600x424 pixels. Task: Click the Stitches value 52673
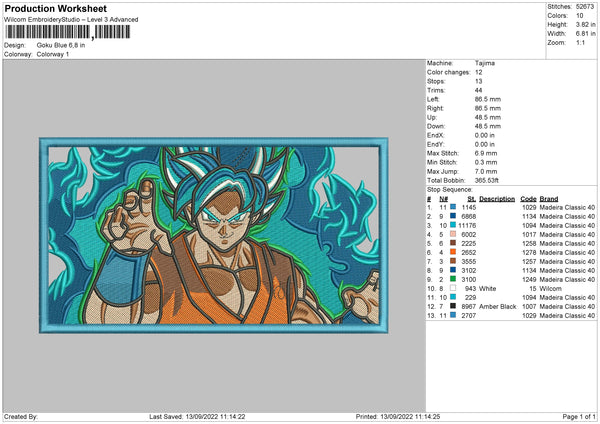[585, 7]
